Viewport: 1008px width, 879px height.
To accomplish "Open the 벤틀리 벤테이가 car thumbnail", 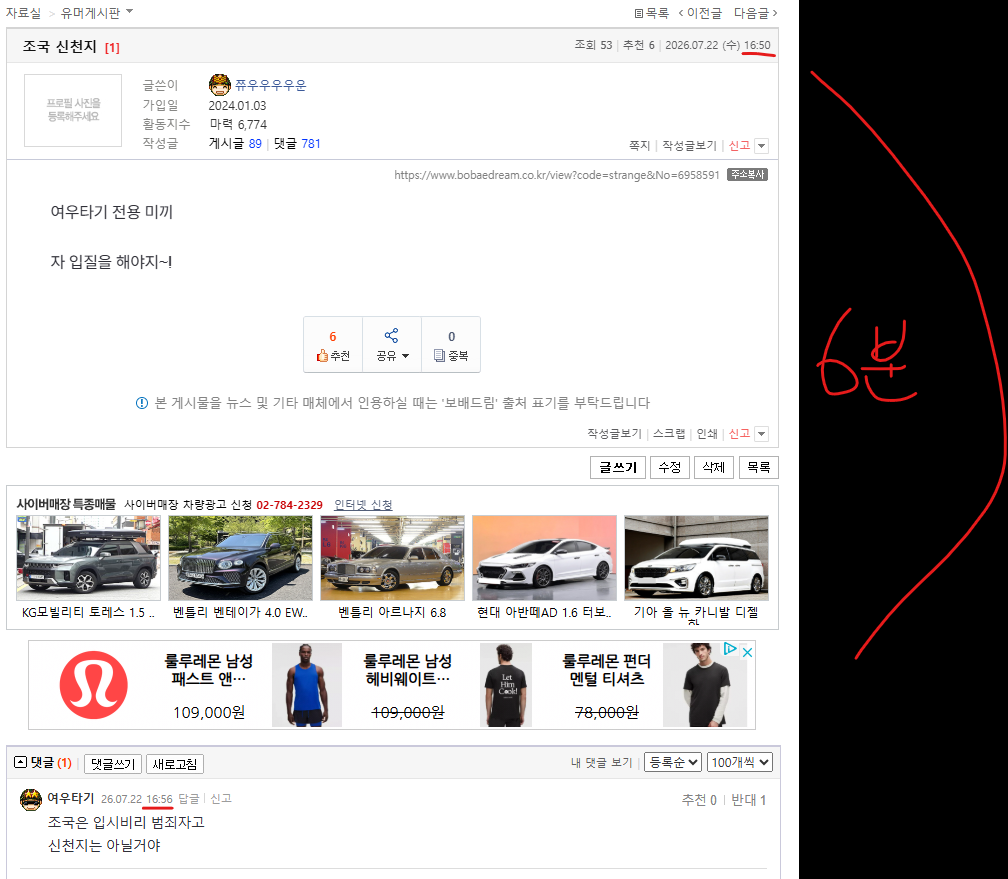I will pos(240,558).
